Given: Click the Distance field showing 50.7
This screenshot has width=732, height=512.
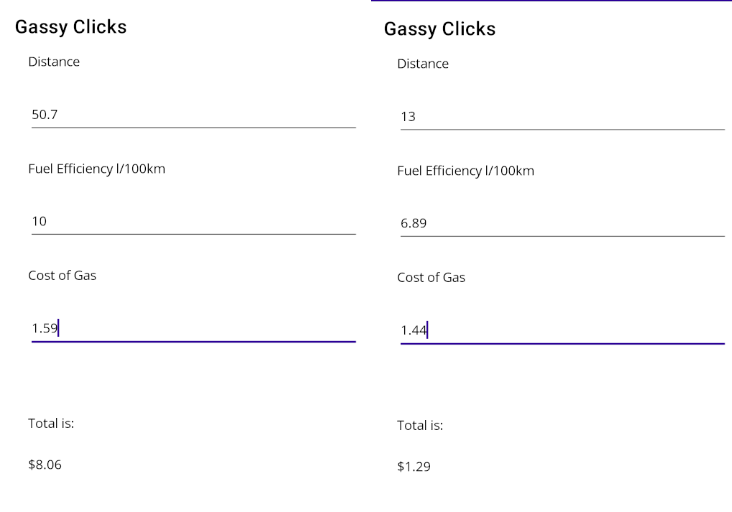Looking at the screenshot, I should point(193,114).
